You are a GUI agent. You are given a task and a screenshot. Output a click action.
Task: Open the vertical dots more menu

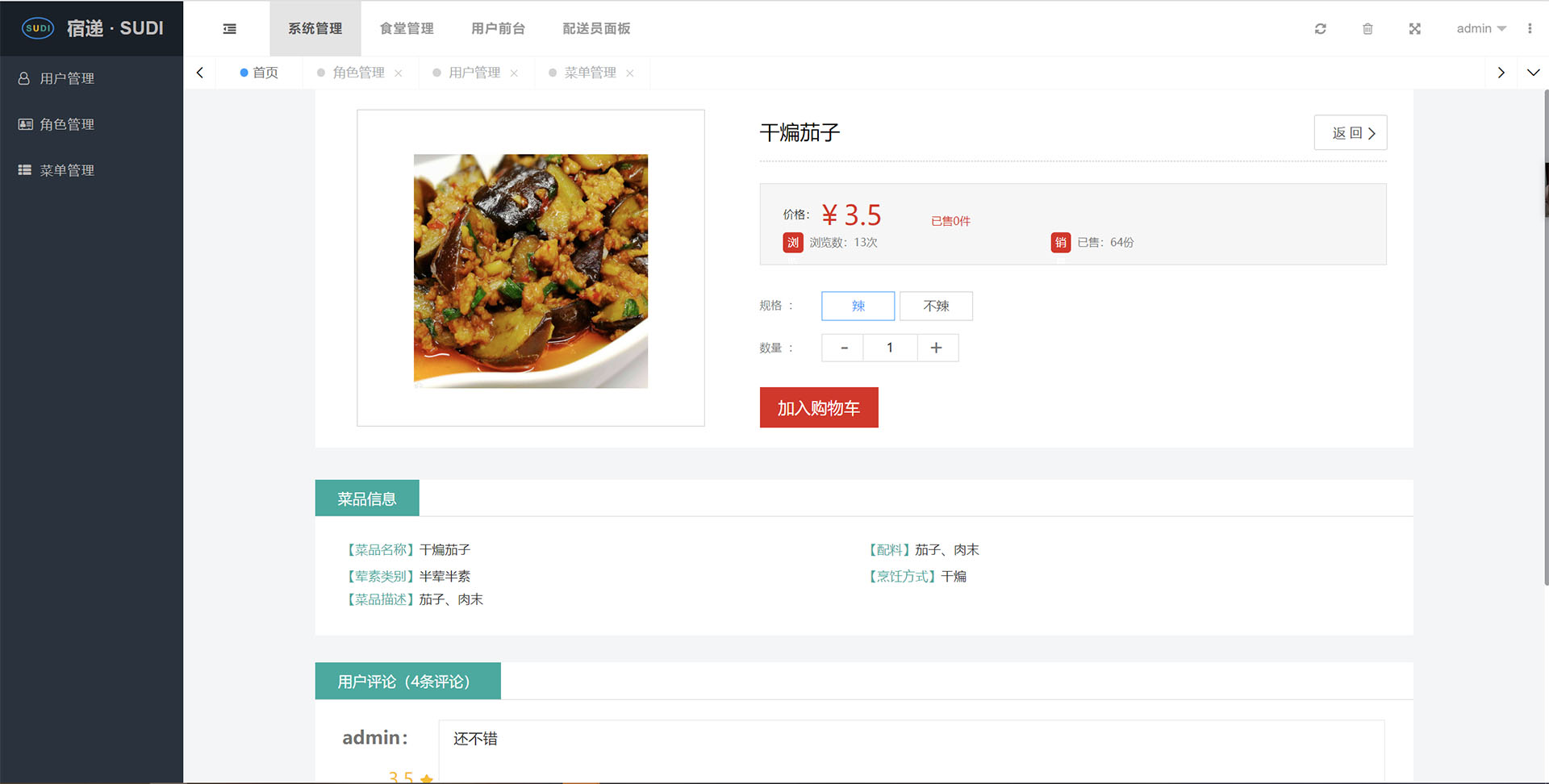(1530, 28)
